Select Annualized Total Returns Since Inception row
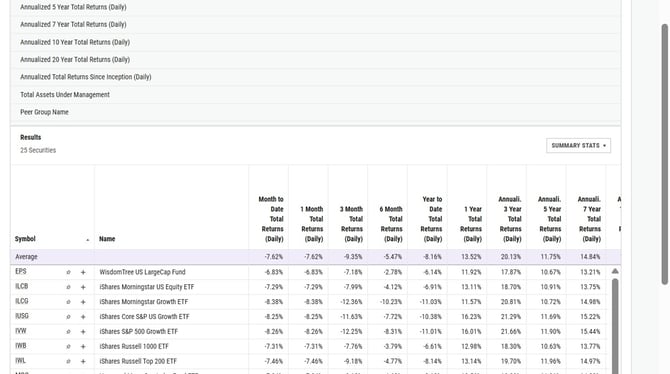The width and height of the screenshot is (670, 374). point(315,77)
